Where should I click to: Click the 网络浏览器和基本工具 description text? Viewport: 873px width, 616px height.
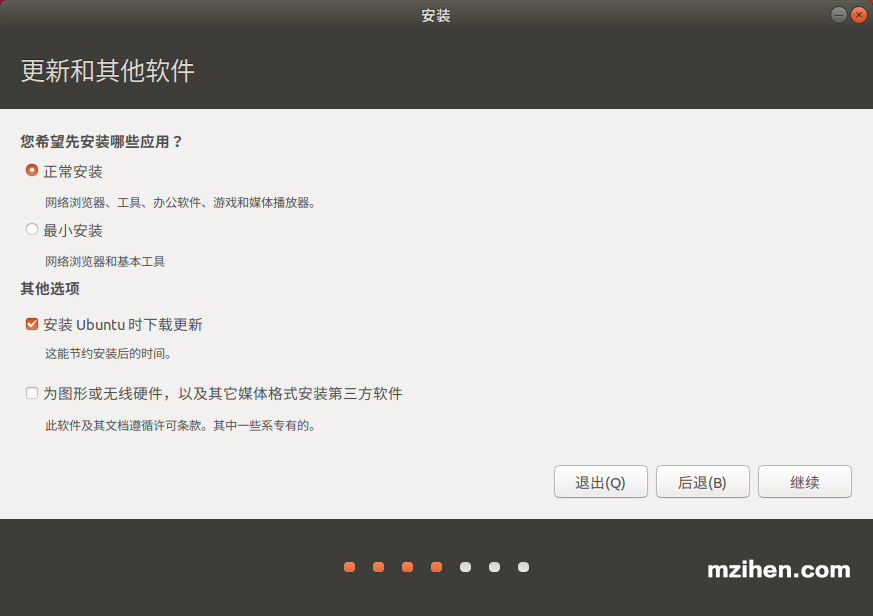105,261
